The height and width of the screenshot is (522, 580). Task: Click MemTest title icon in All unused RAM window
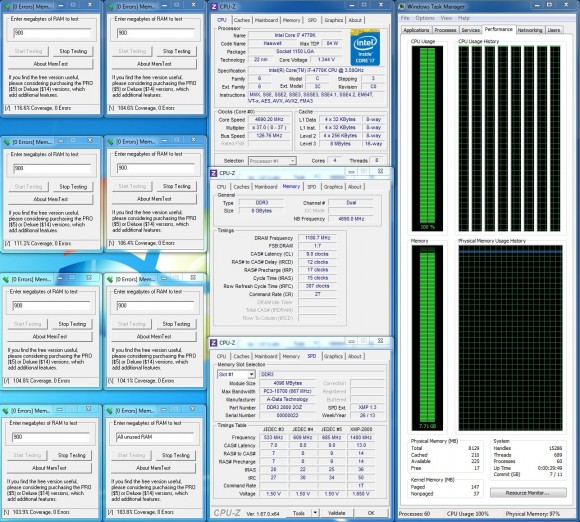click(x=109, y=411)
